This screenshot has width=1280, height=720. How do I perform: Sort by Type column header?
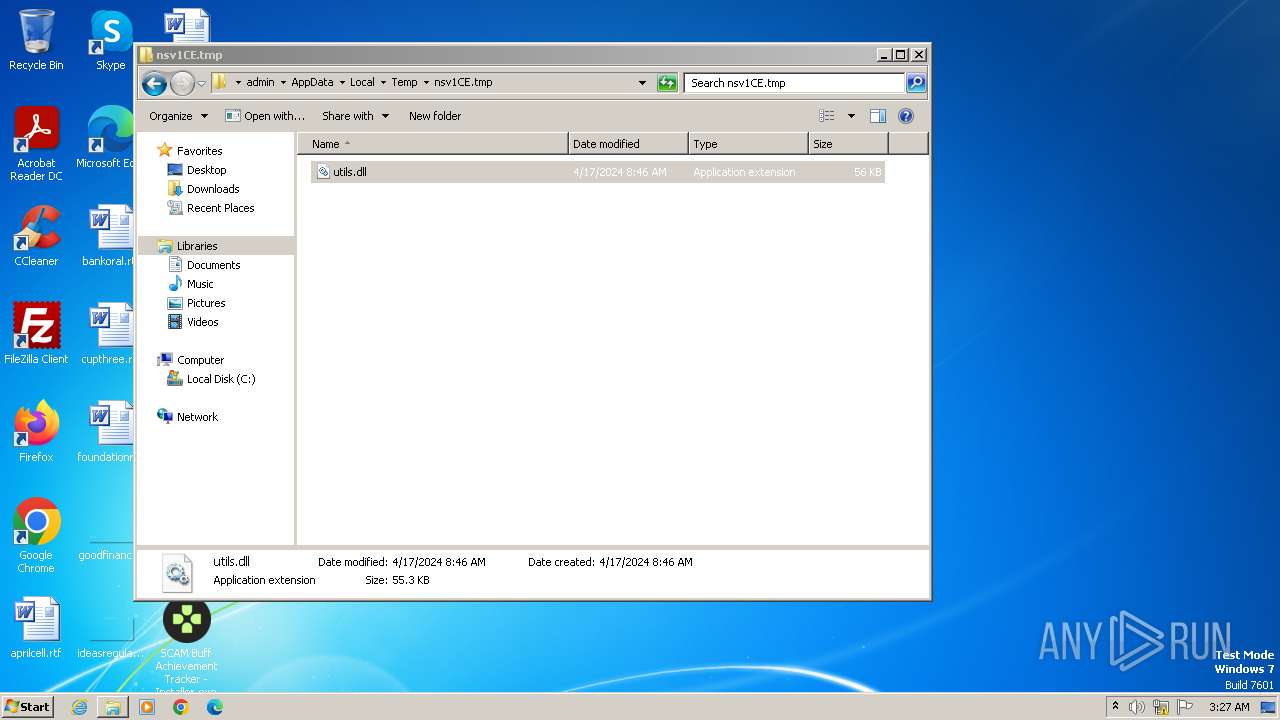click(x=748, y=144)
